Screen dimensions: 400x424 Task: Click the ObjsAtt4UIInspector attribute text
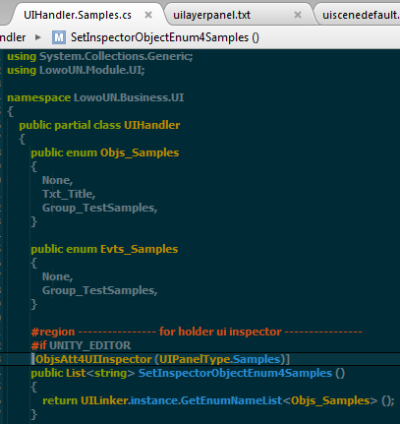(93, 359)
